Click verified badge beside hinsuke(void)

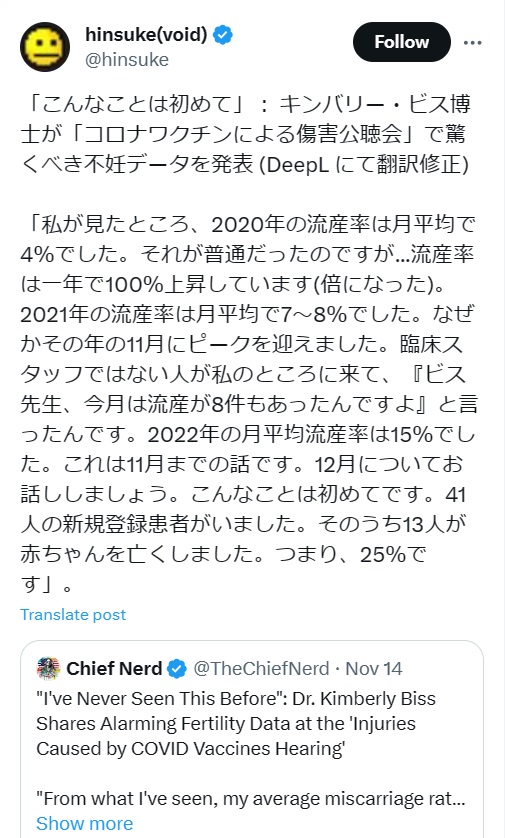pyautogui.click(x=222, y=35)
